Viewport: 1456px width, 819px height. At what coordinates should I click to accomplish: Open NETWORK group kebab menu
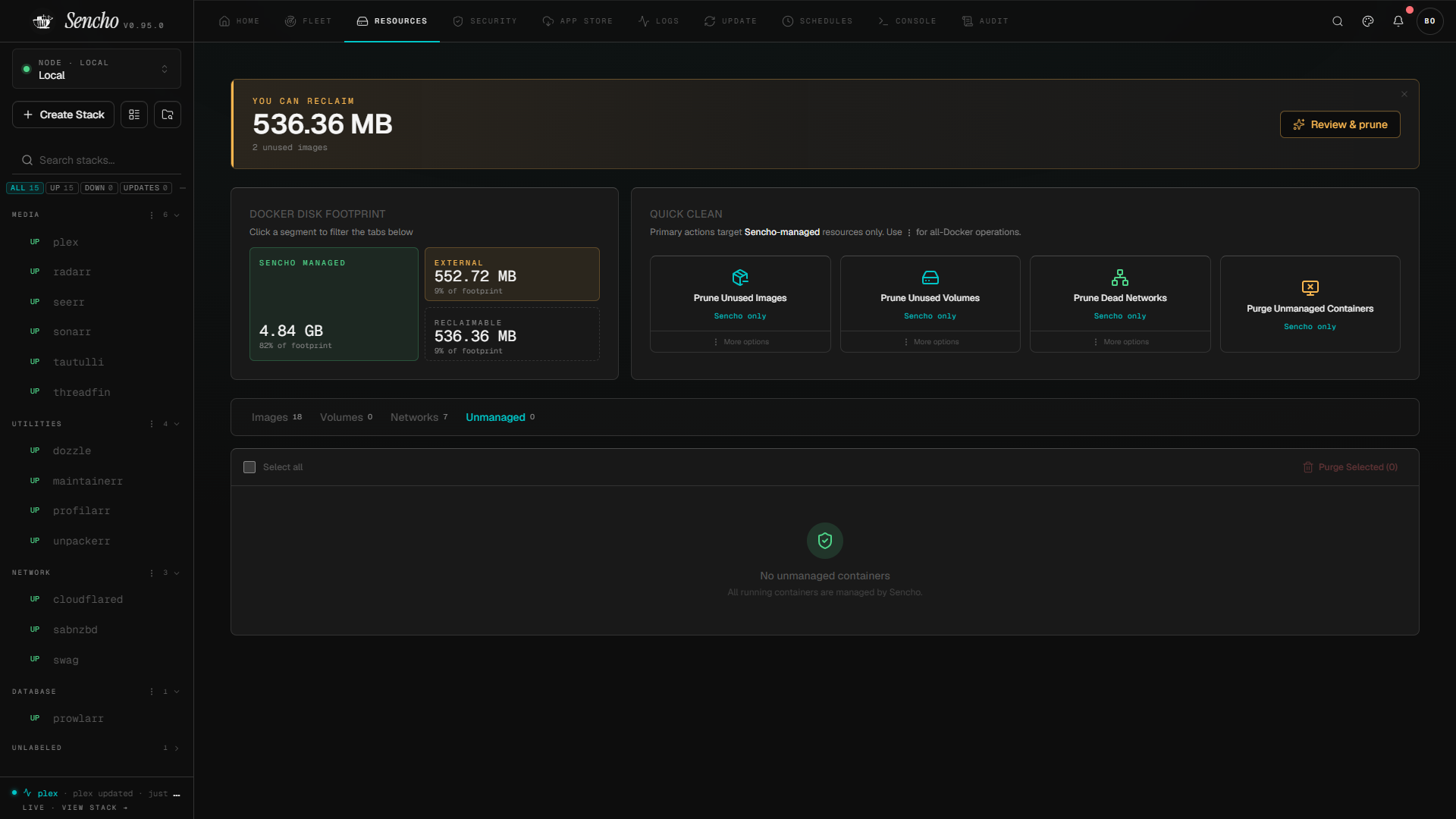(x=152, y=573)
